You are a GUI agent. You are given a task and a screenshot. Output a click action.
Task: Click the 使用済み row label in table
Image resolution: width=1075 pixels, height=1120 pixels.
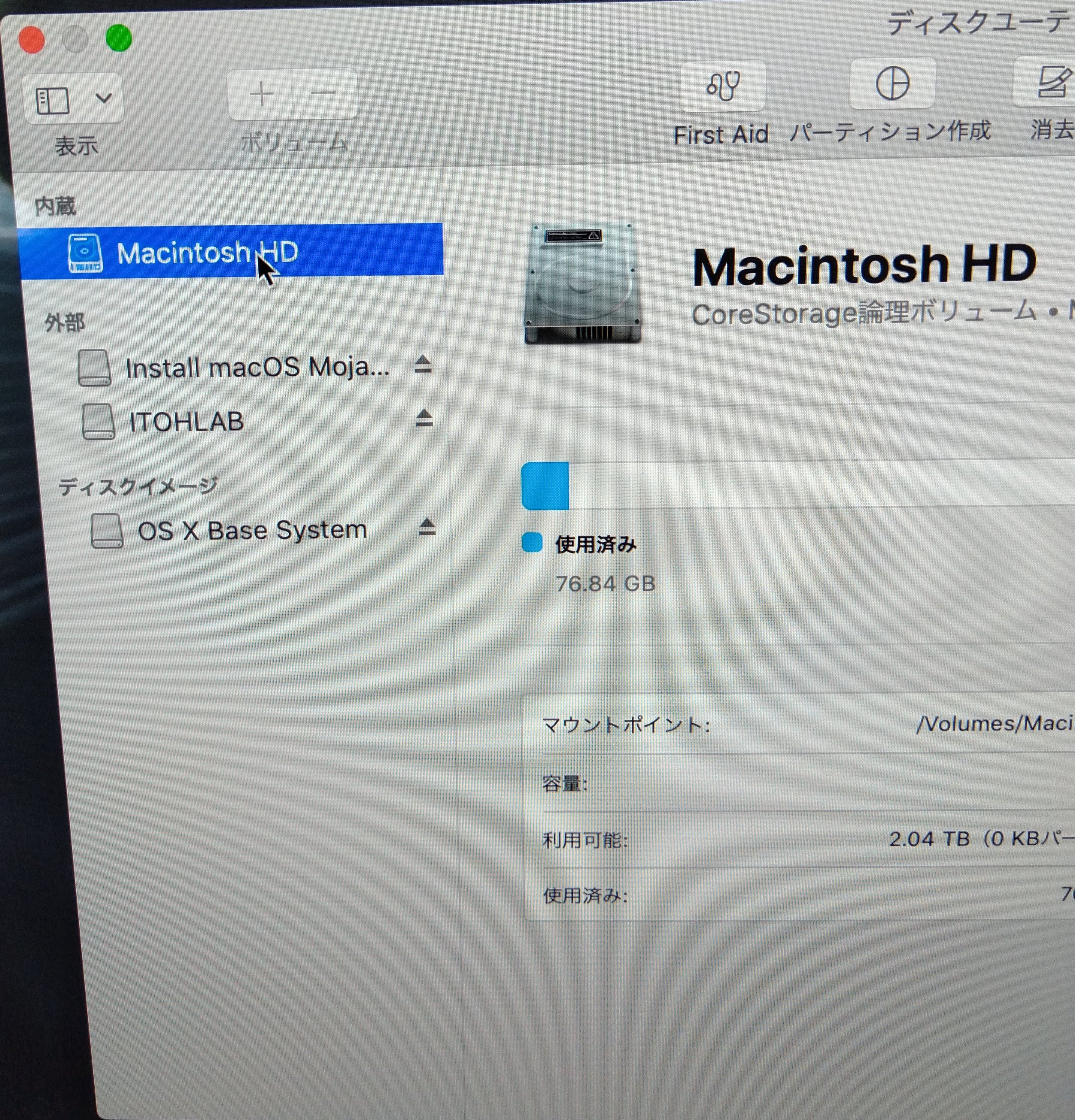click(x=585, y=895)
